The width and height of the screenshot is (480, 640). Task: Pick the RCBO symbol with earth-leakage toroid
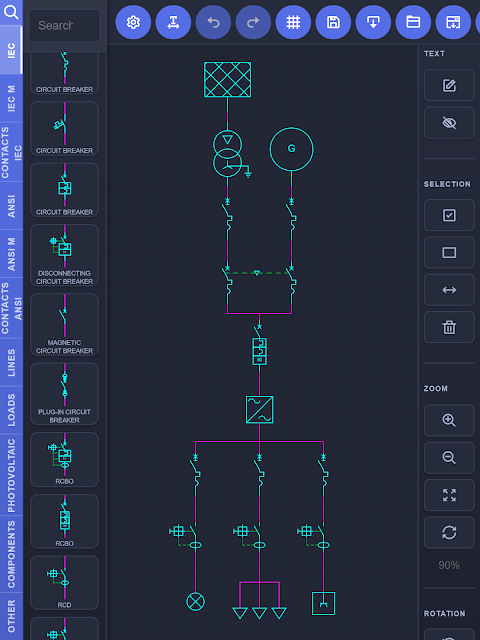[64, 460]
